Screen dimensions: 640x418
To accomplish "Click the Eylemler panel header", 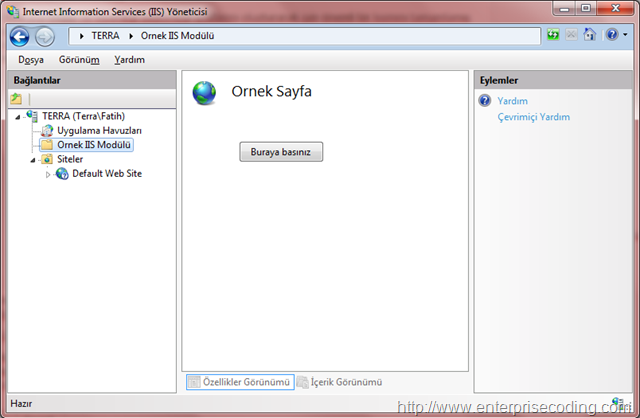I will pos(553,80).
